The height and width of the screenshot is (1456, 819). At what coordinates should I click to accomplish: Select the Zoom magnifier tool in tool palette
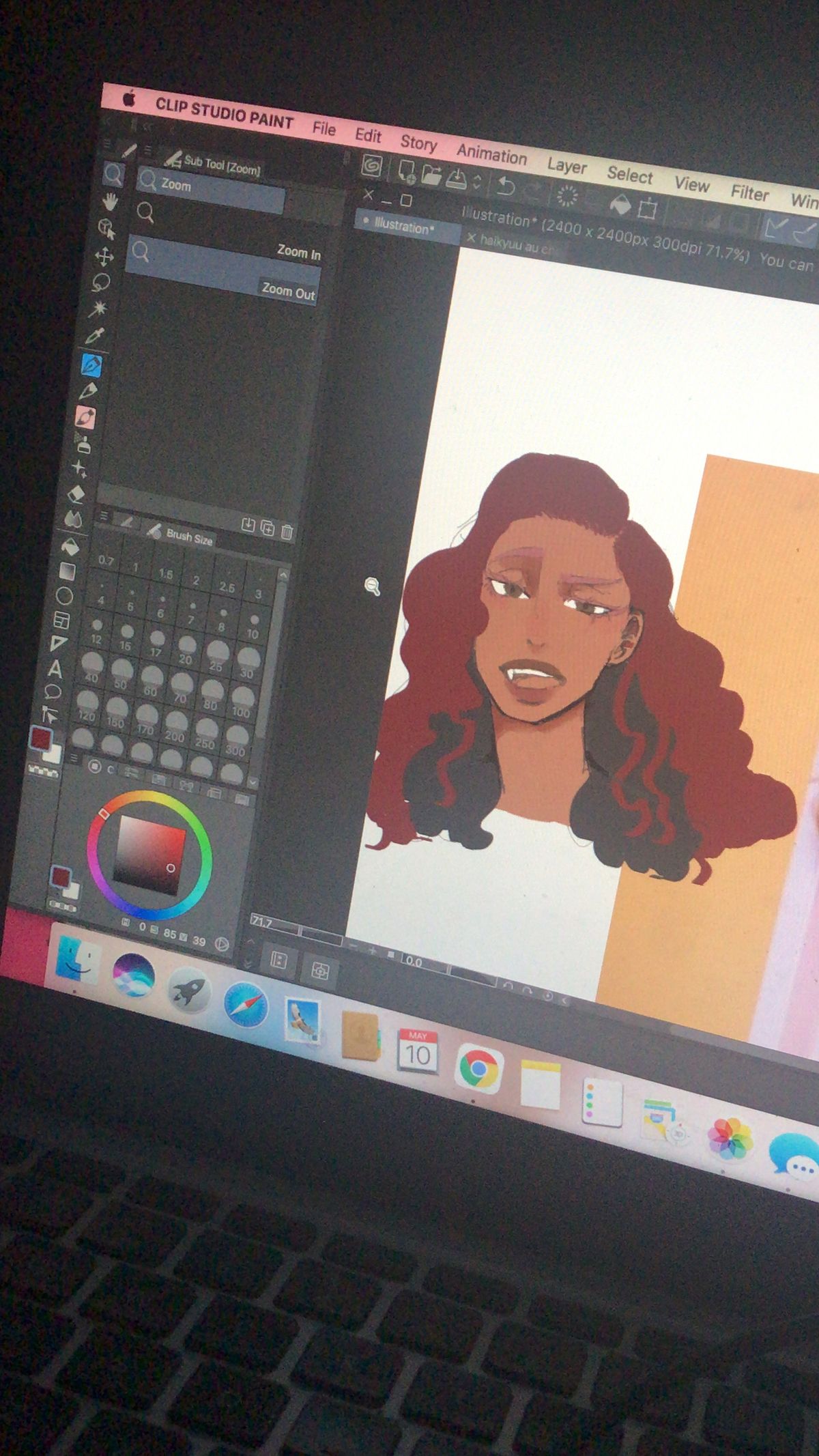[113, 174]
